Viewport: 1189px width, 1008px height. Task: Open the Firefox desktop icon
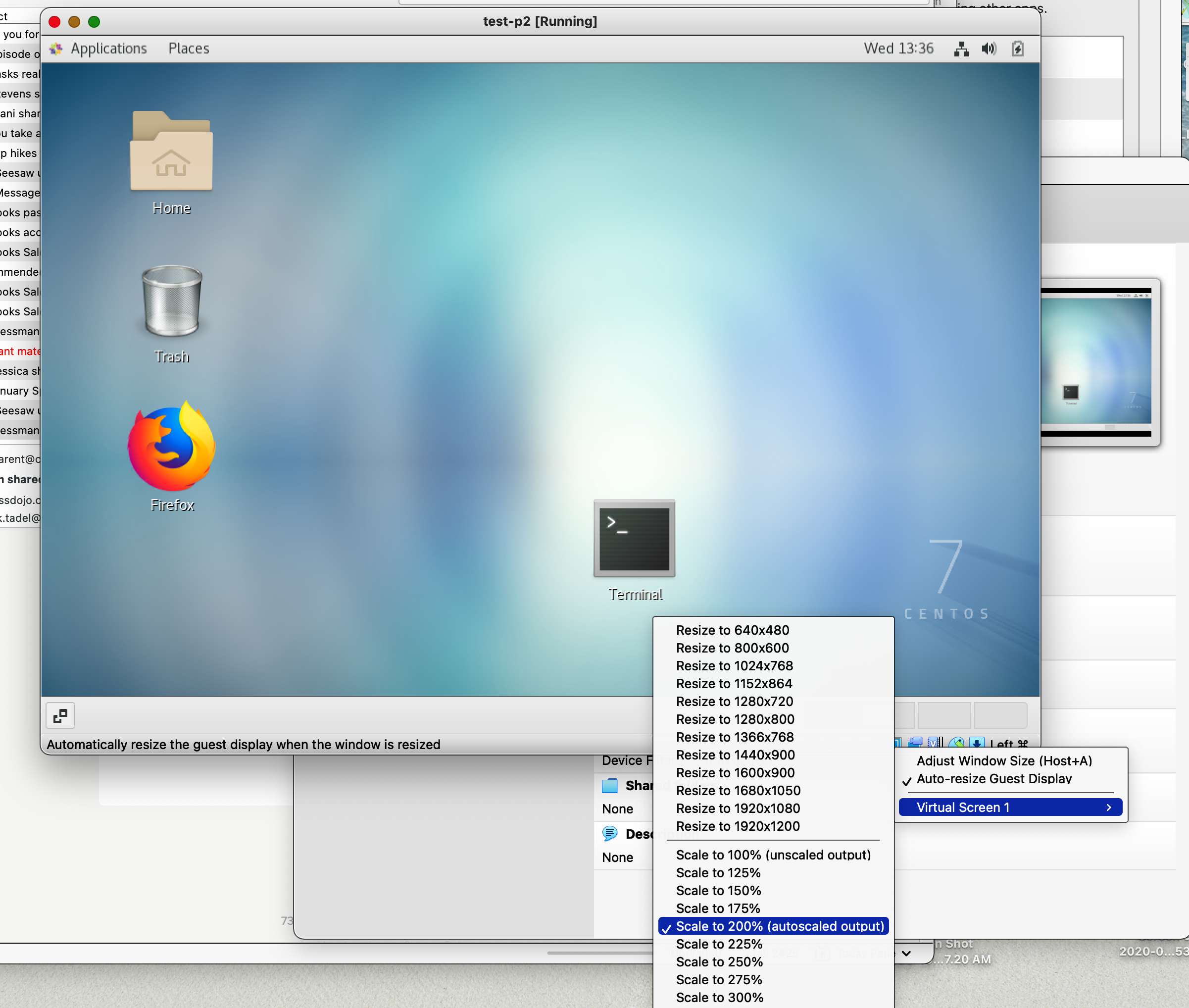(171, 448)
